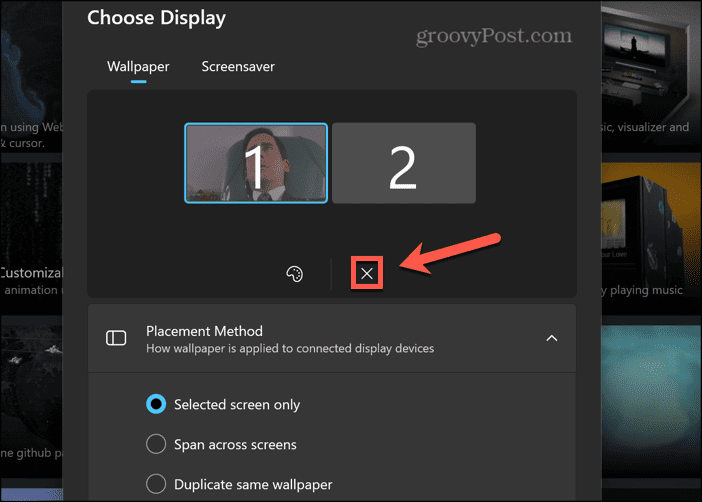Switch to the Screensaver tab

click(x=238, y=67)
